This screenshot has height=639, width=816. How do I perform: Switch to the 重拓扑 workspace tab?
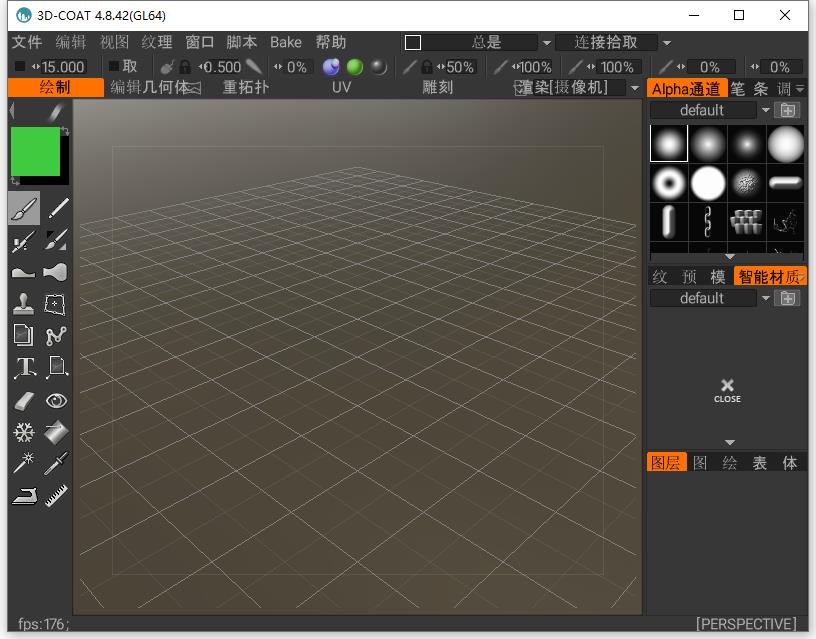coord(245,88)
